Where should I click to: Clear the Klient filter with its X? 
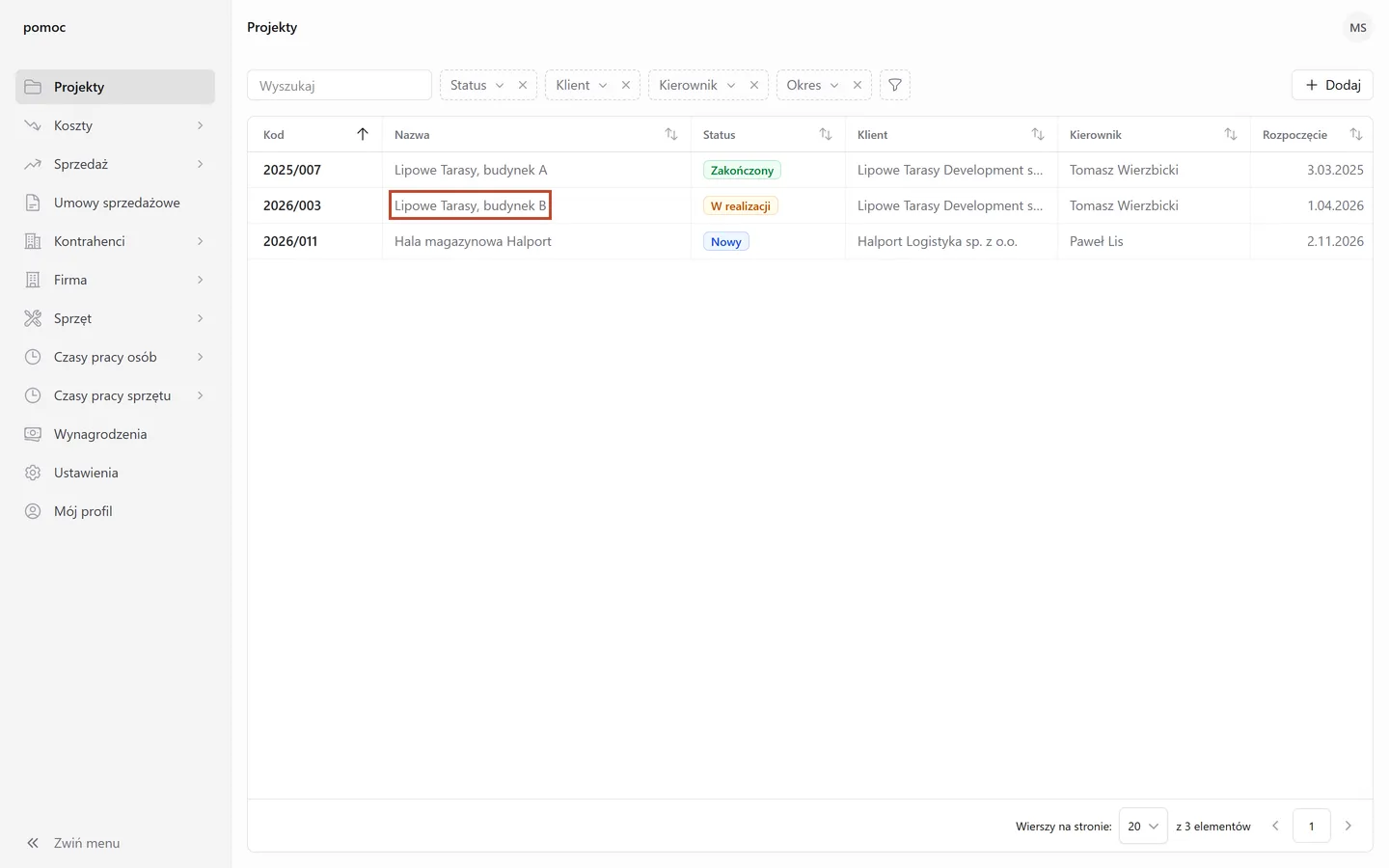pos(626,85)
